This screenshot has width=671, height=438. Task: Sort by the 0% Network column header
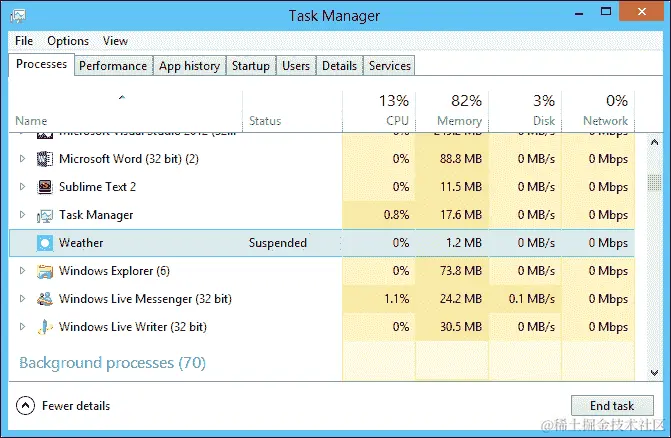click(x=598, y=111)
